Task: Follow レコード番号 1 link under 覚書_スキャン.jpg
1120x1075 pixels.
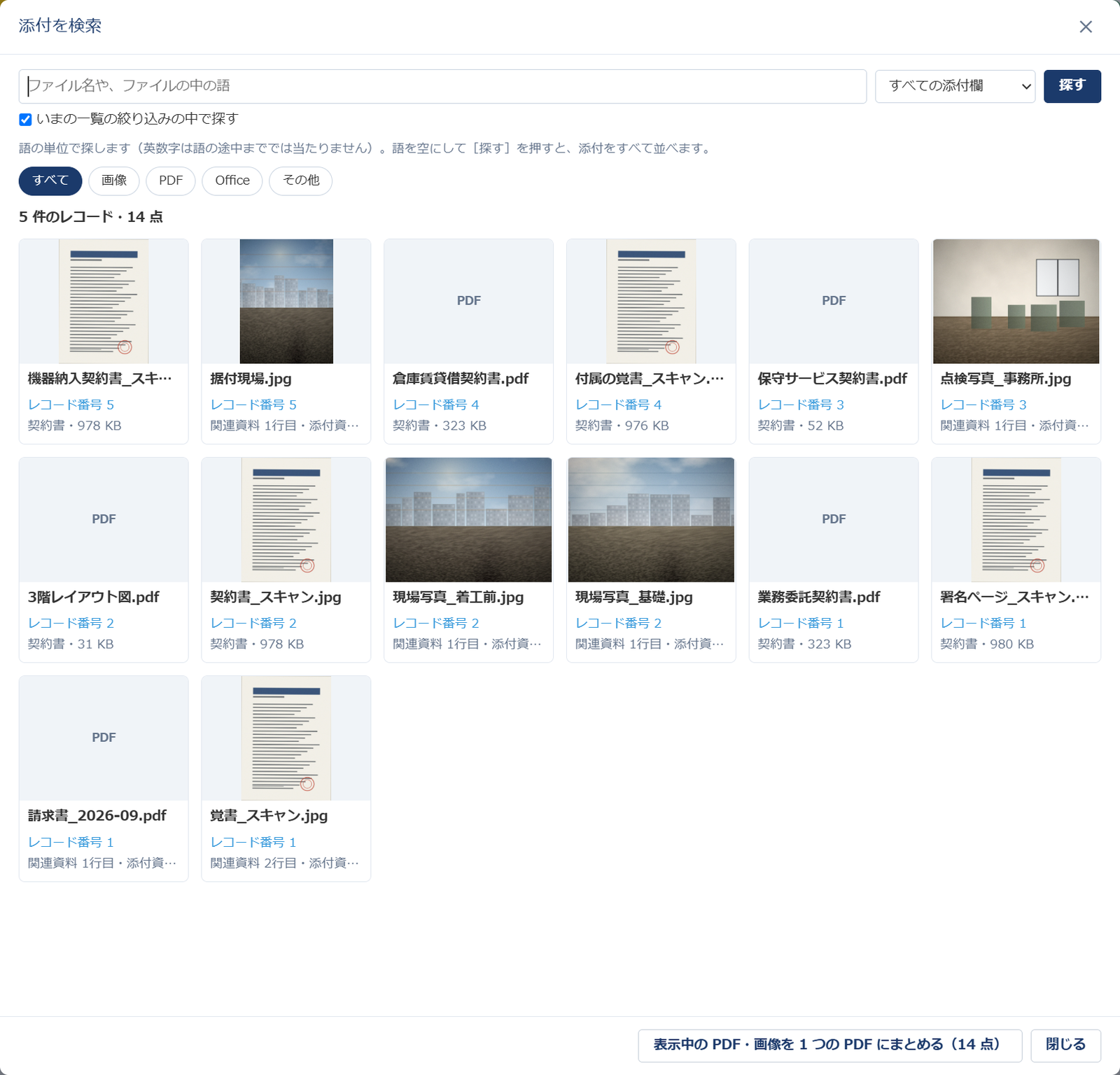Action: pyautogui.click(x=253, y=842)
